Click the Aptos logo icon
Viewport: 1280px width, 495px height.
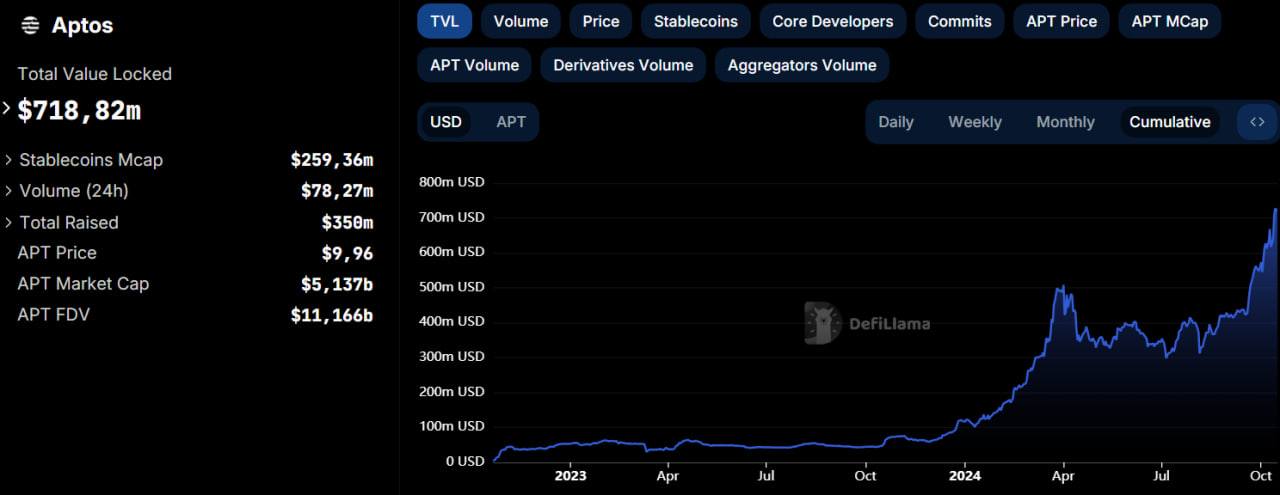pos(31,26)
